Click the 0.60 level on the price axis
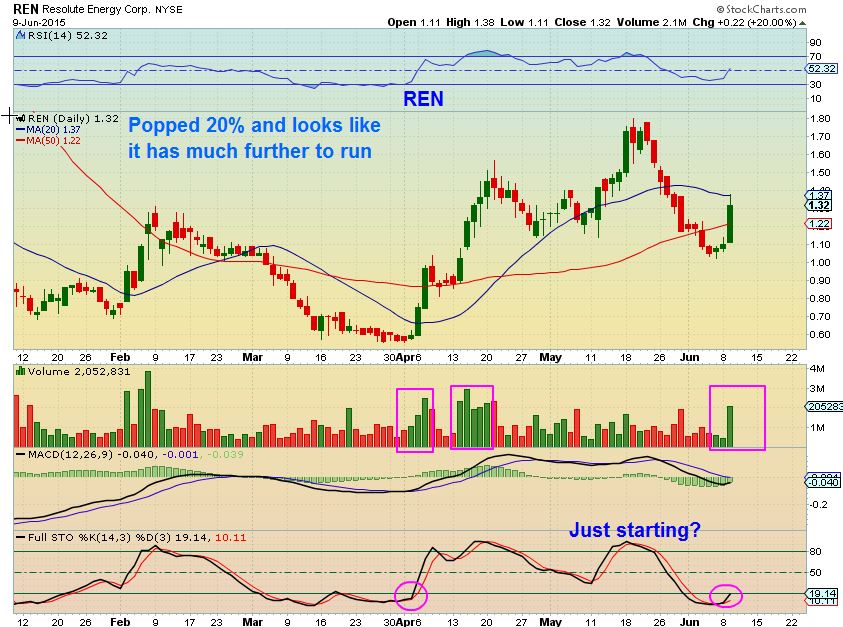 tap(819, 334)
